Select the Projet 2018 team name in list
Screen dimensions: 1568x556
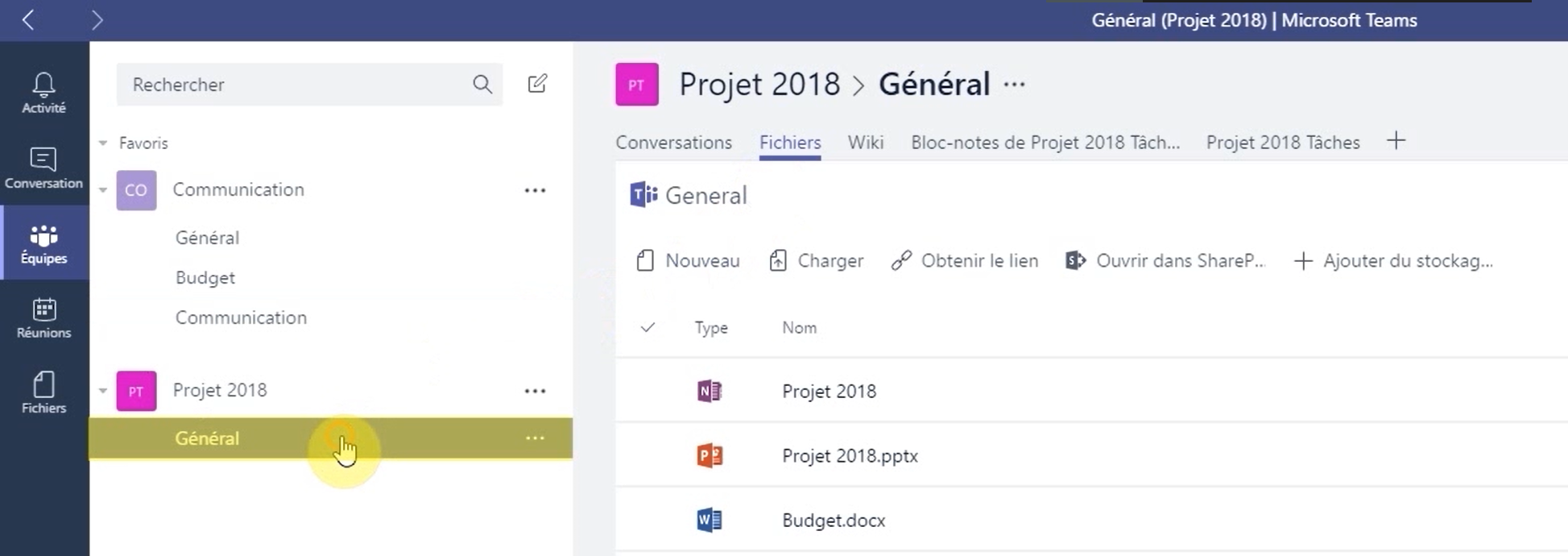point(220,390)
